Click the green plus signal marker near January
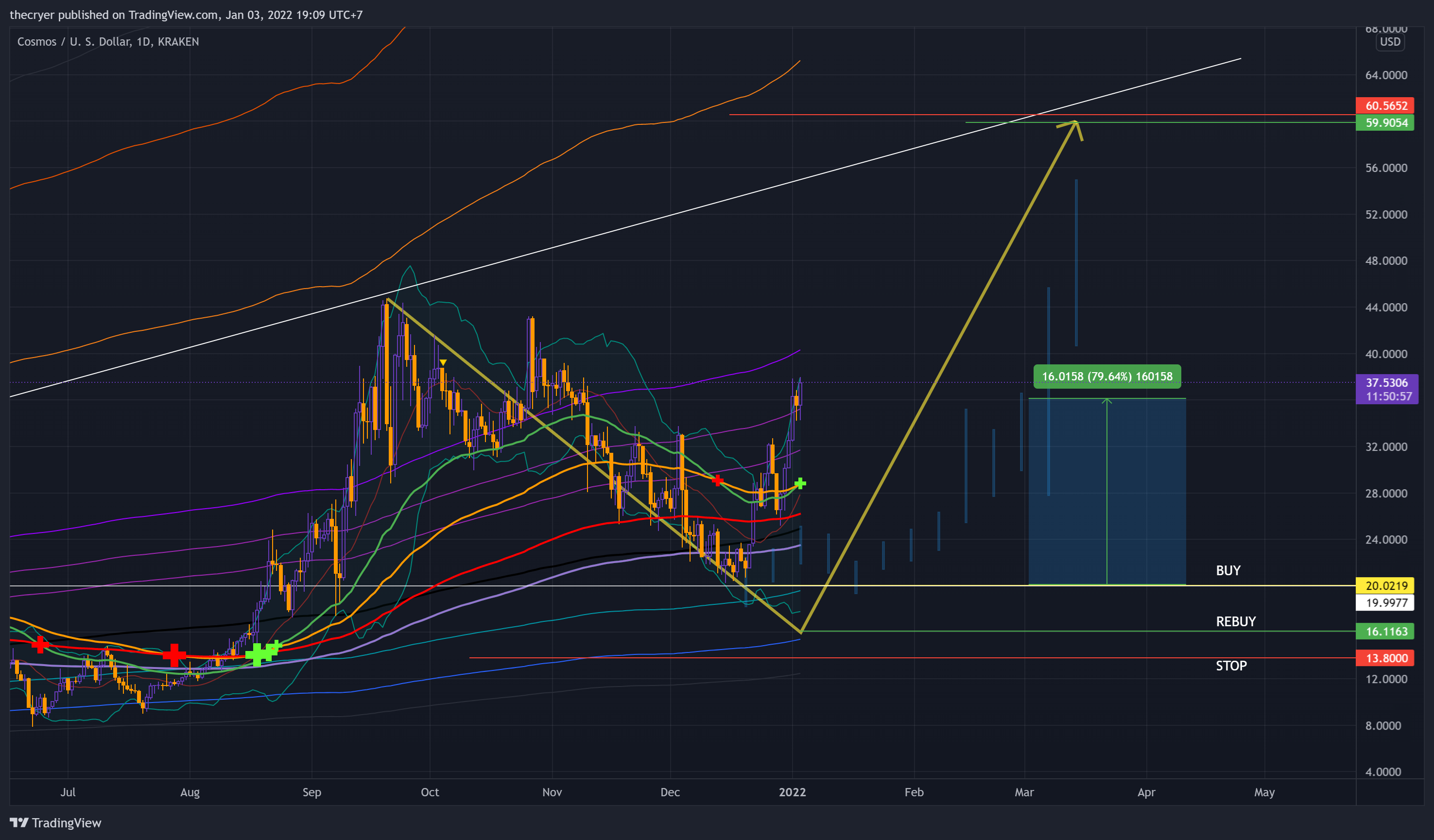The width and height of the screenshot is (1434, 840). tap(800, 483)
